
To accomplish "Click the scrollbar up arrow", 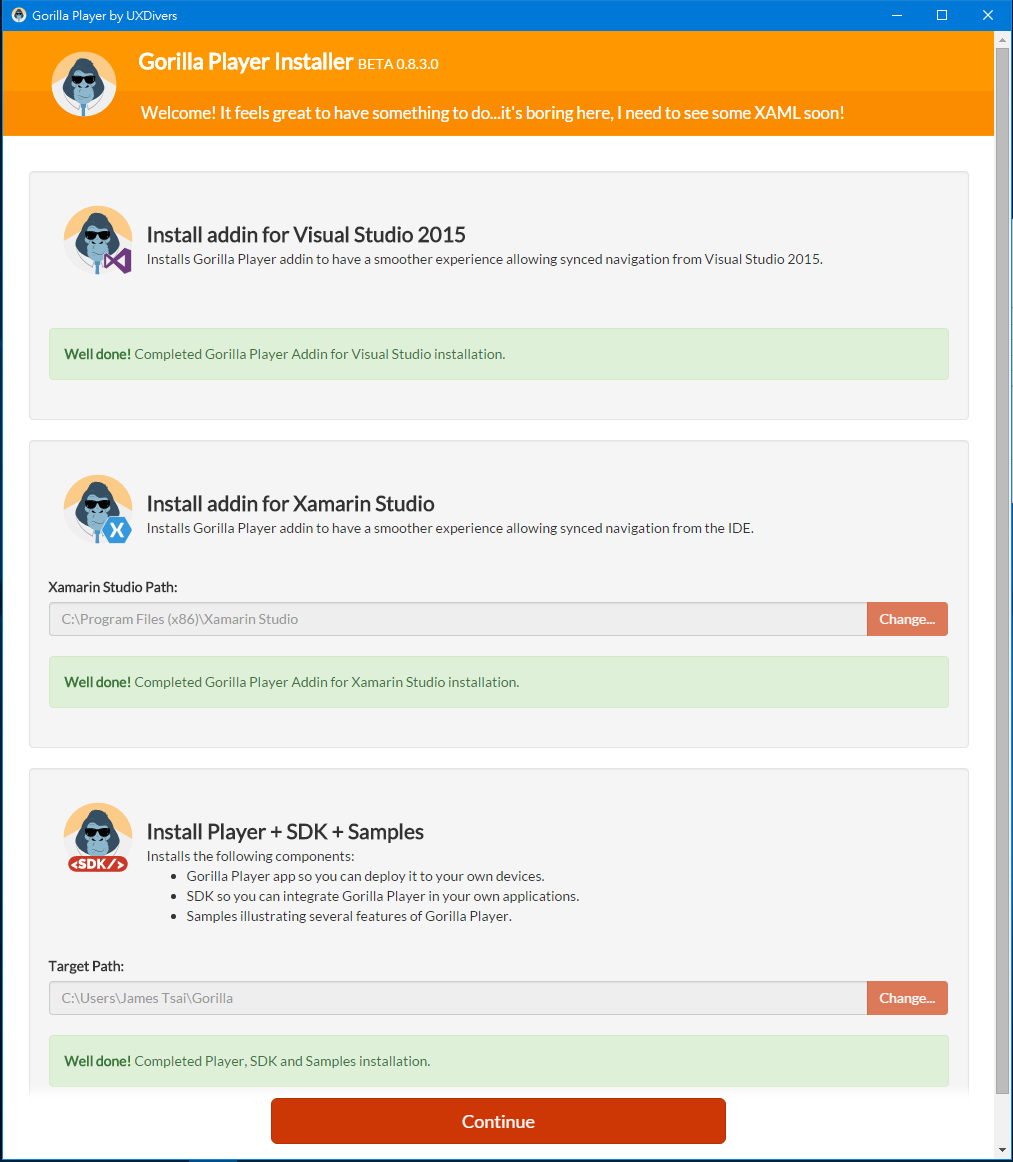I will (1002, 38).
